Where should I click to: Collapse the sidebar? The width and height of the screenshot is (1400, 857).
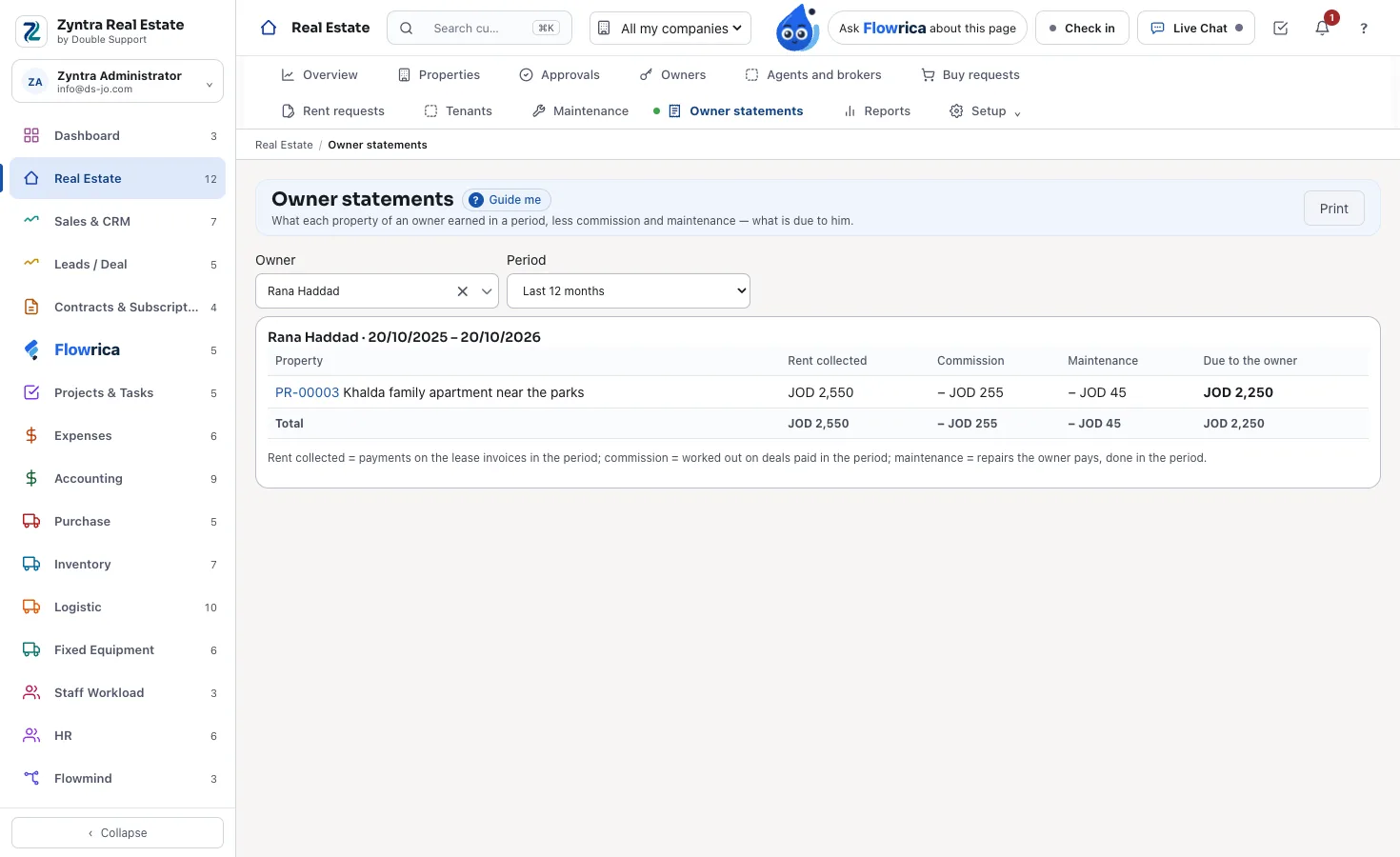(118, 833)
